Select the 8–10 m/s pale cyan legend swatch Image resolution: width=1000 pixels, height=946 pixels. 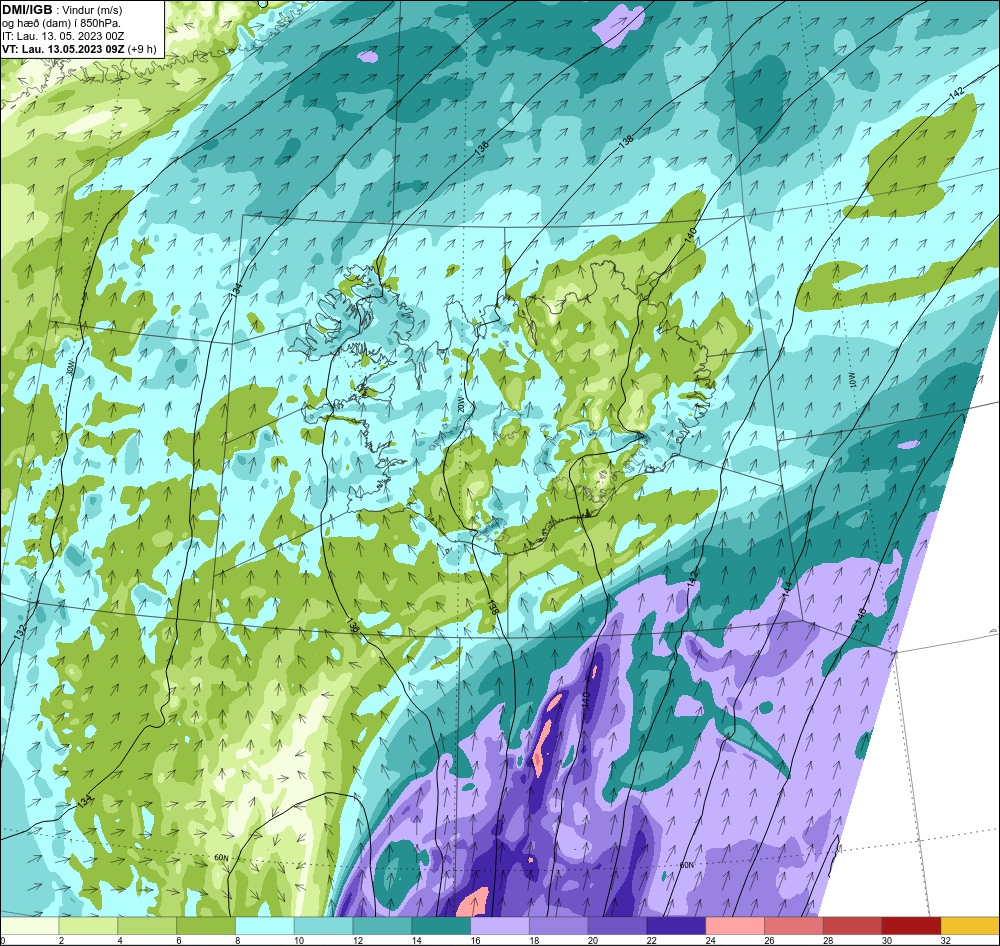click(265, 926)
